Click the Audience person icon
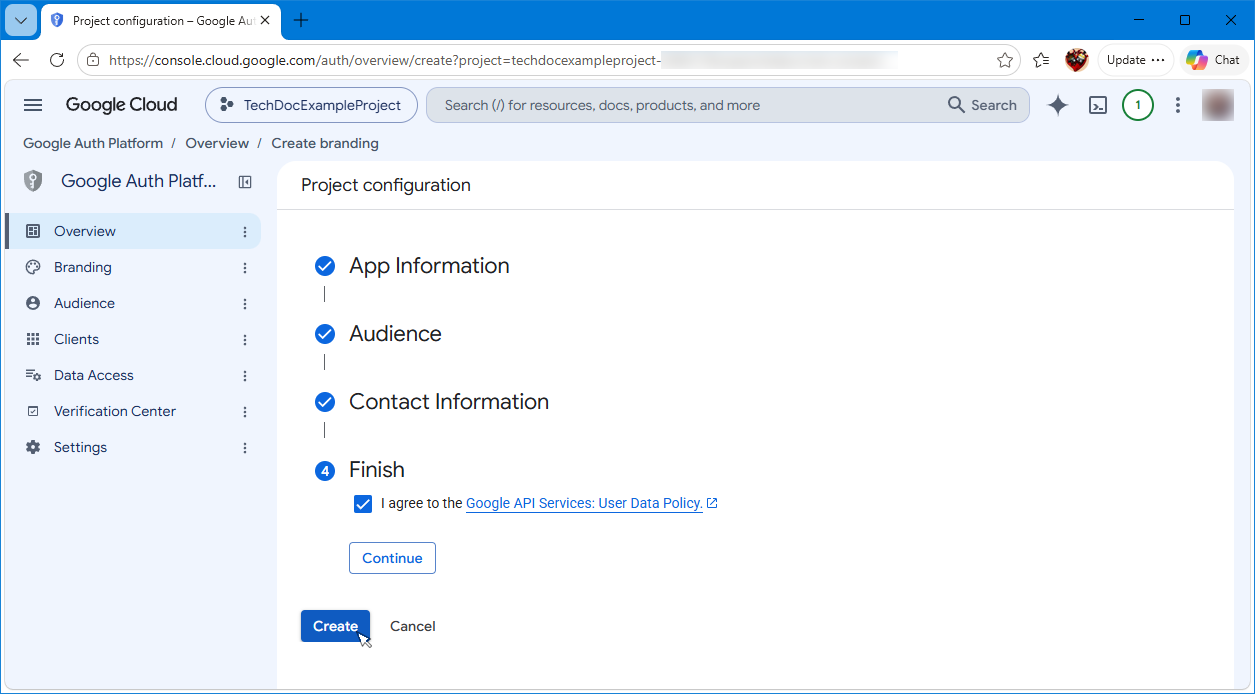 [x=33, y=303]
